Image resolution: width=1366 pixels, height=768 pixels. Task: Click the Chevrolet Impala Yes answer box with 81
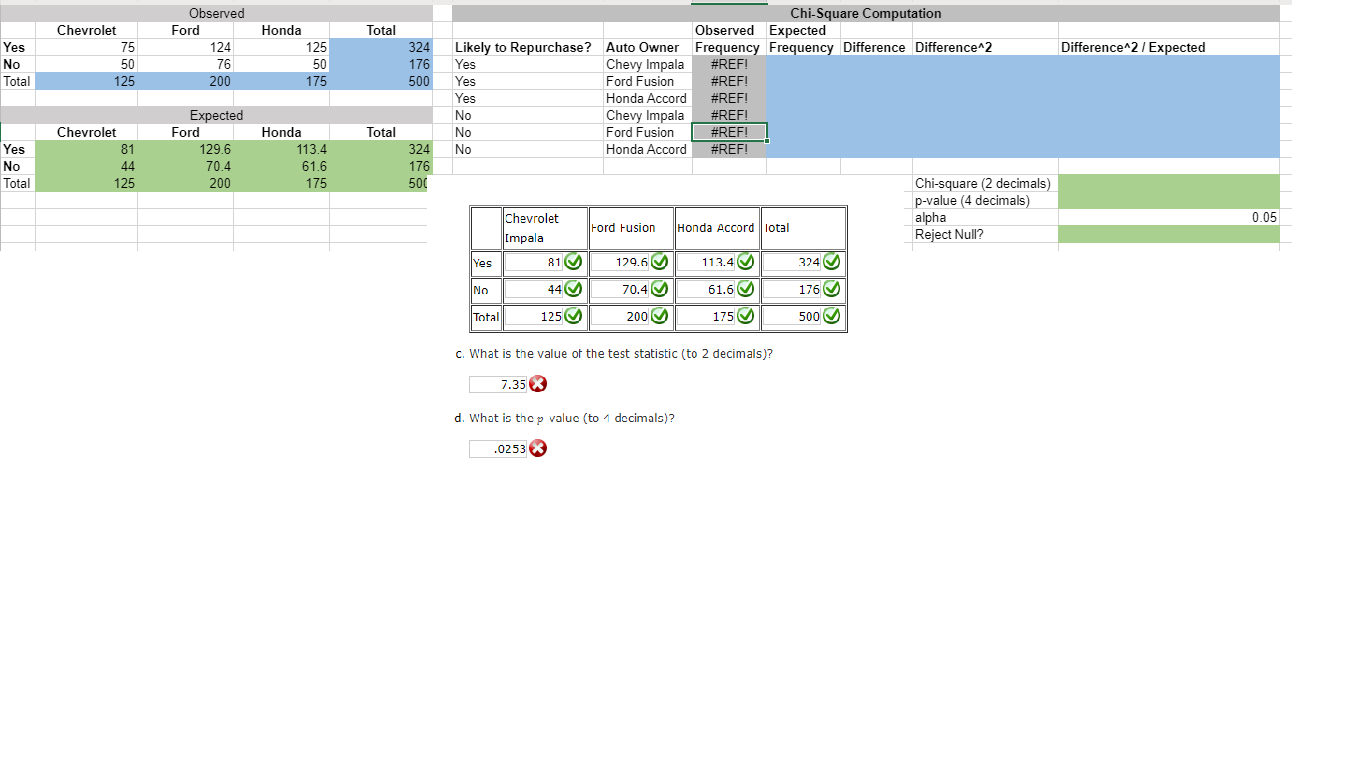pyautogui.click(x=533, y=262)
